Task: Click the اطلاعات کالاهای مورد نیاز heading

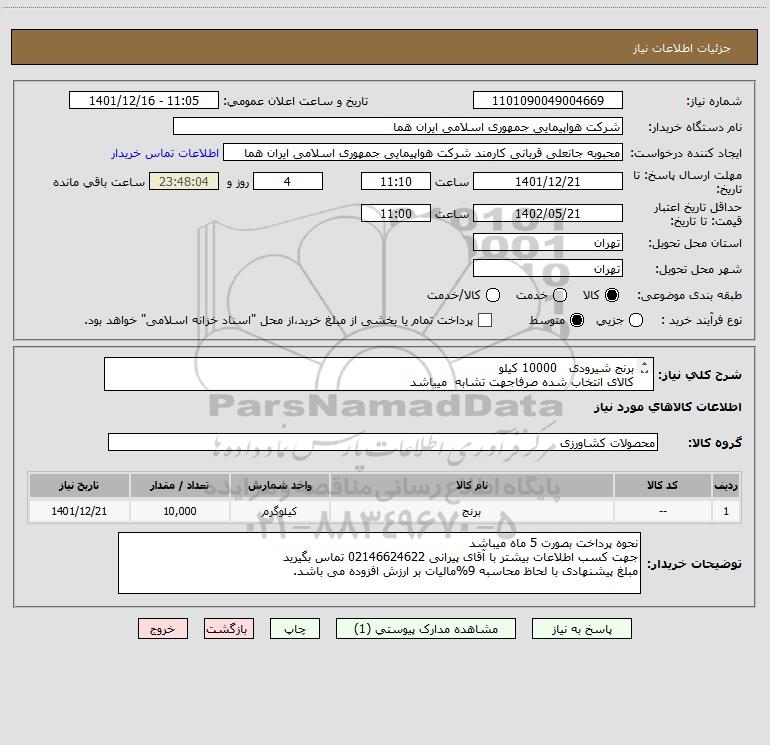Action: (667, 407)
